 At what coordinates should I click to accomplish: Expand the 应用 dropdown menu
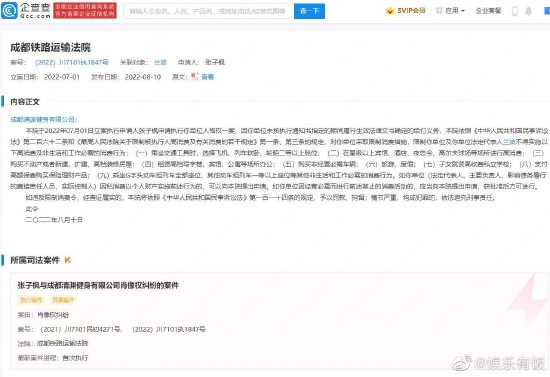[x=455, y=11]
